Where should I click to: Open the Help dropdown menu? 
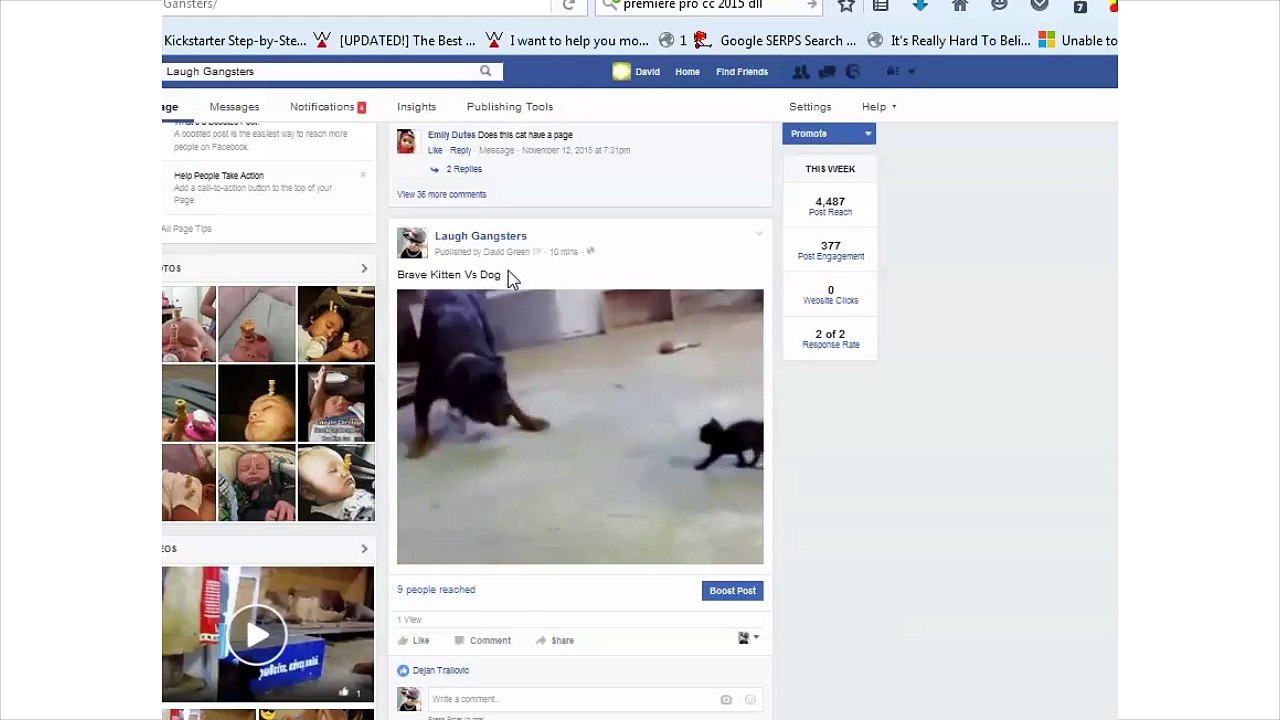pos(879,107)
